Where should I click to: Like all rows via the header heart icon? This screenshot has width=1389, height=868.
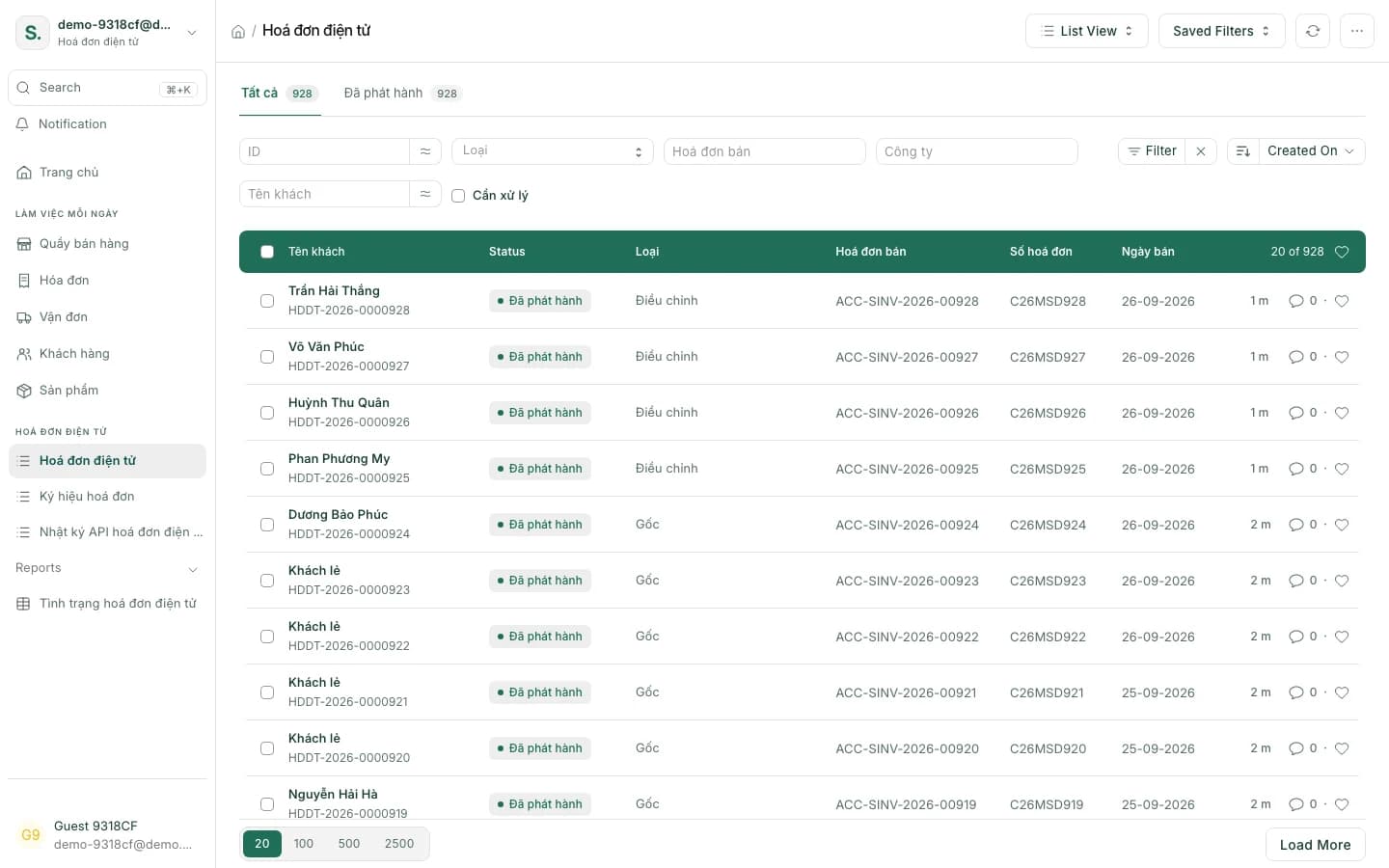pyautogui.click(x=1342, y=252)
